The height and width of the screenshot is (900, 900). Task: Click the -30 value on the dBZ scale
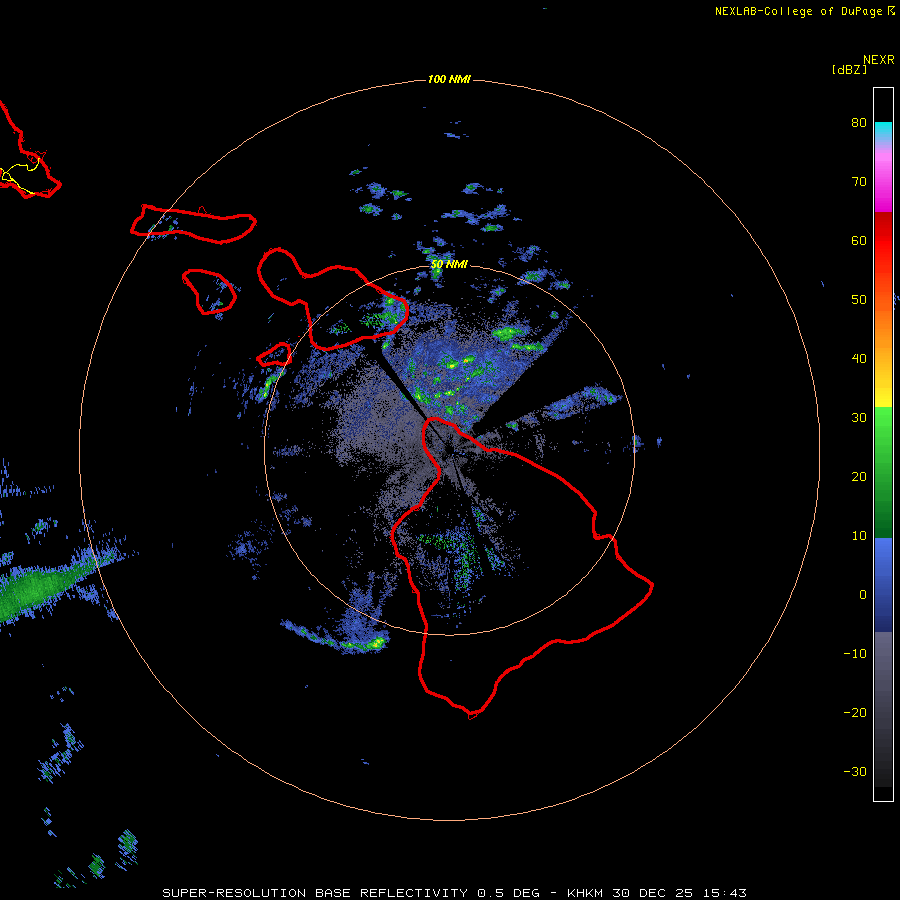pos(855,771)
